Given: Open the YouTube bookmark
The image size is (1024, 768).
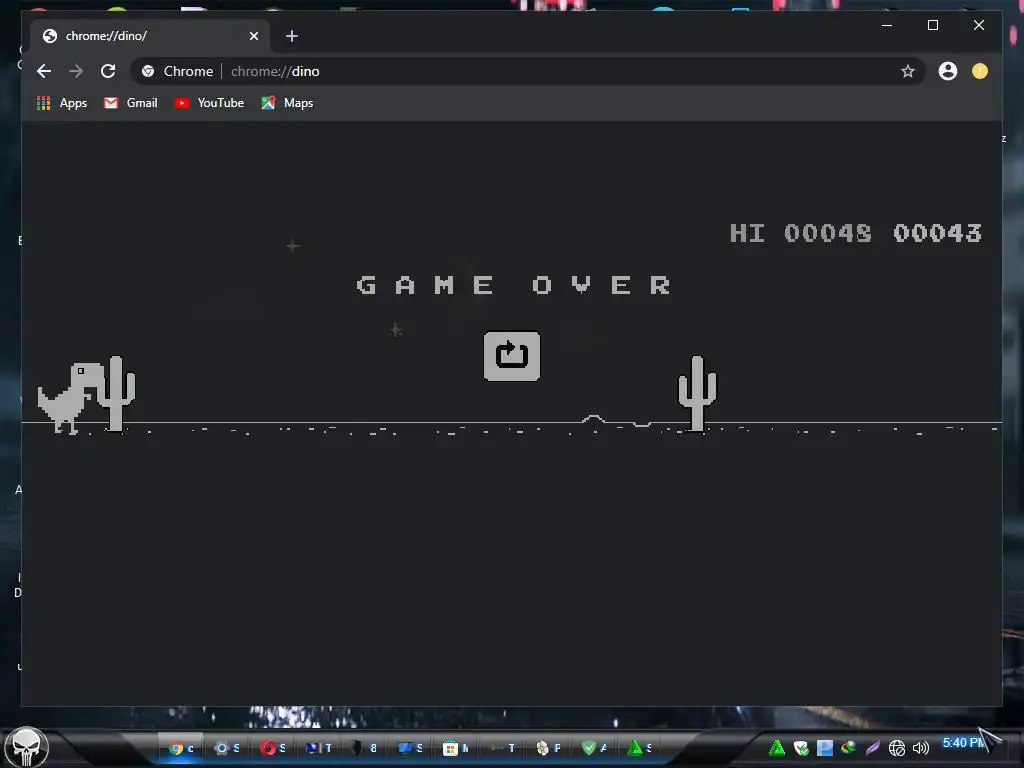Looking at the screenshot, I should coord(209,103).
